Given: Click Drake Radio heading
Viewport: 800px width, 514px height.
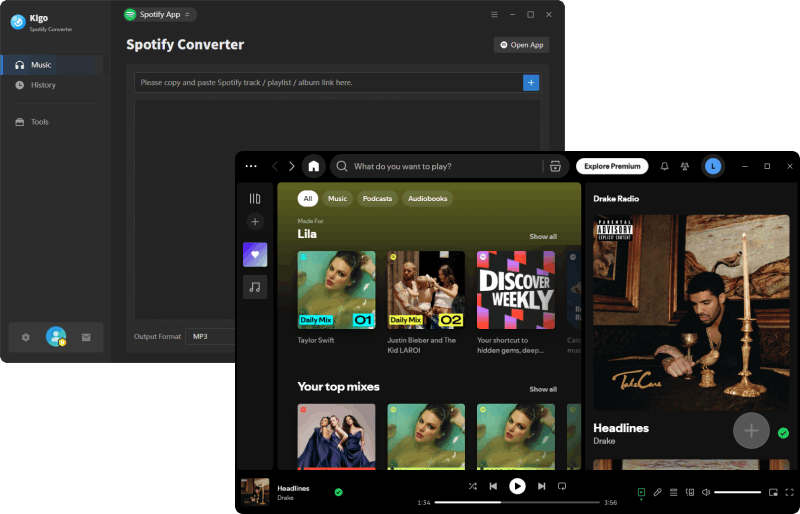Looking at the screenshot, I should pos(616,199).
